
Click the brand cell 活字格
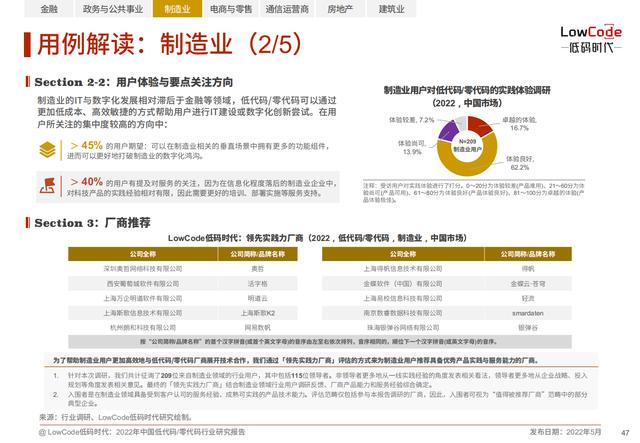(258, 283)
